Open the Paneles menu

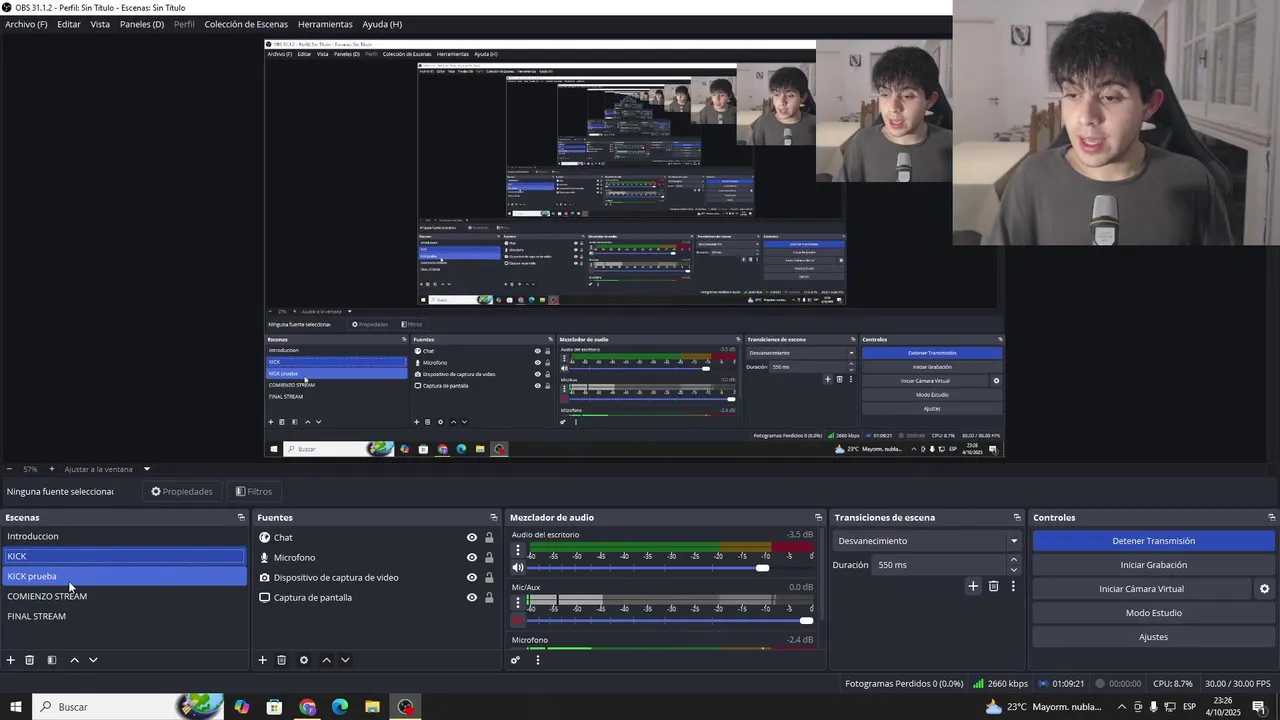[x=142, y=24]
